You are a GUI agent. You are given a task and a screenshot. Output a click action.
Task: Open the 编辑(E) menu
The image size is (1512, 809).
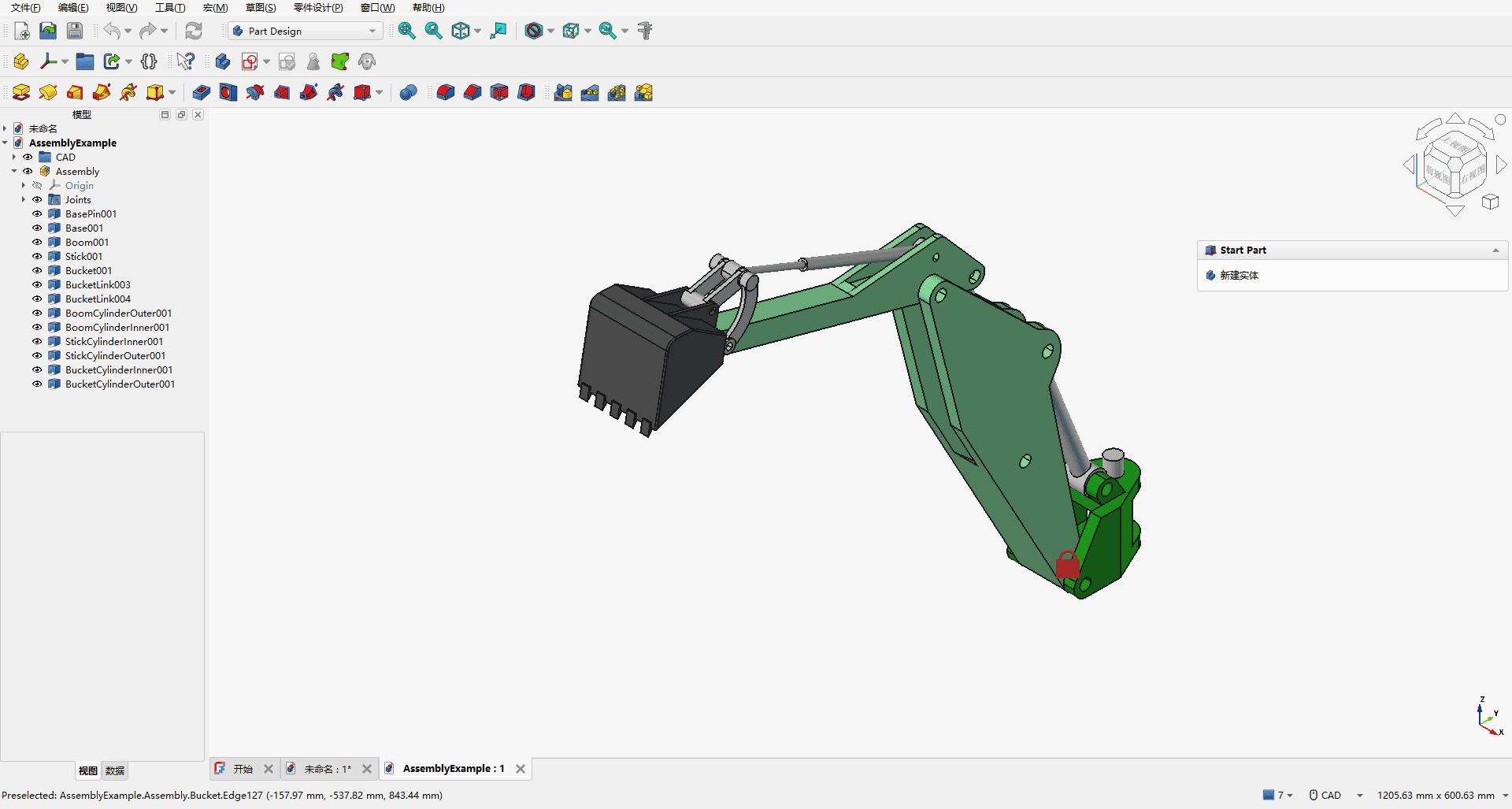(x=73, y=8)
